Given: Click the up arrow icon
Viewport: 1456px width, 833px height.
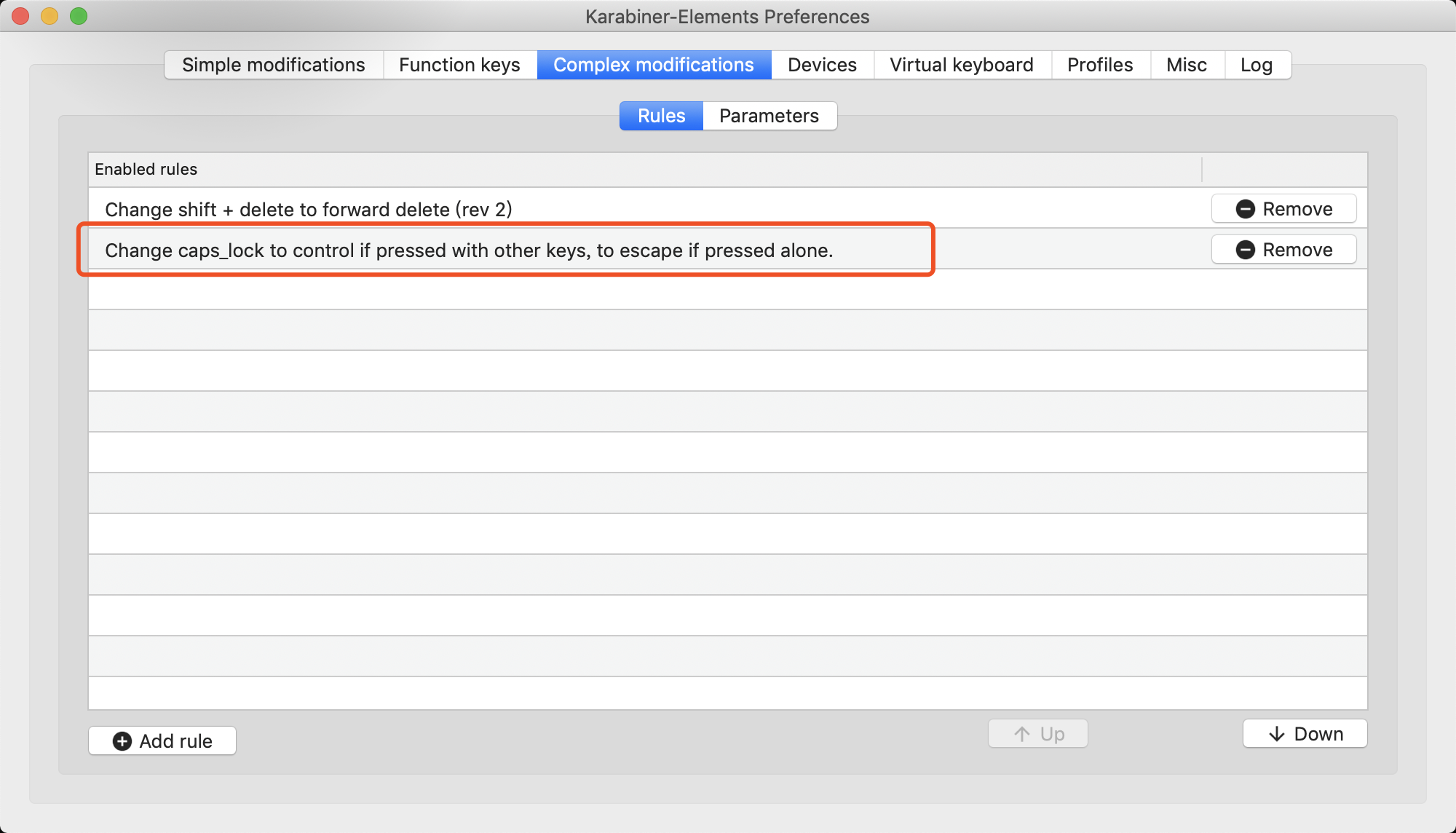Looking at the screenshot, I should (x=1022, y=734).
